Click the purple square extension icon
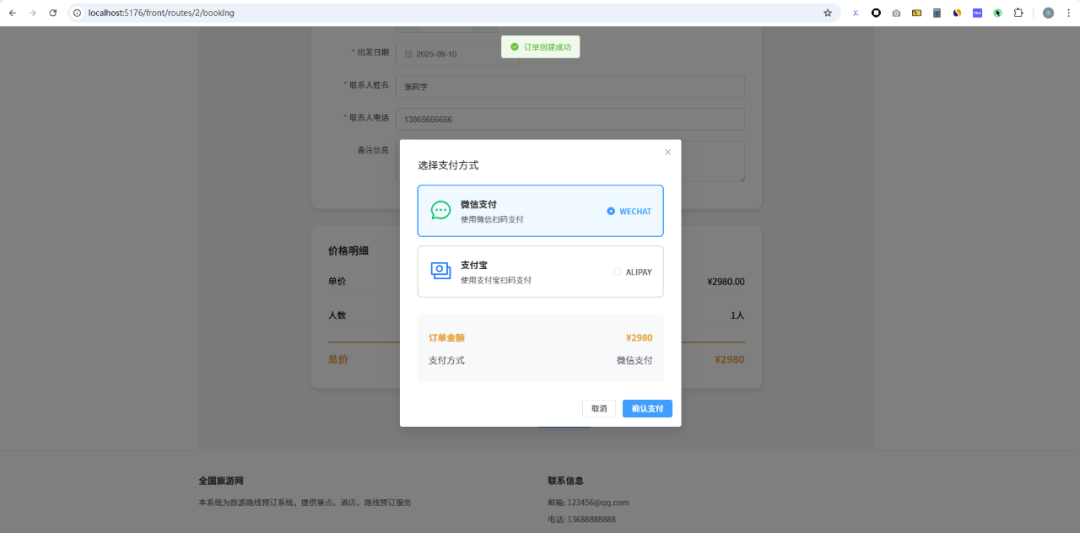The height and width of the screenshot is (533, 1080). tap(977, 12)
